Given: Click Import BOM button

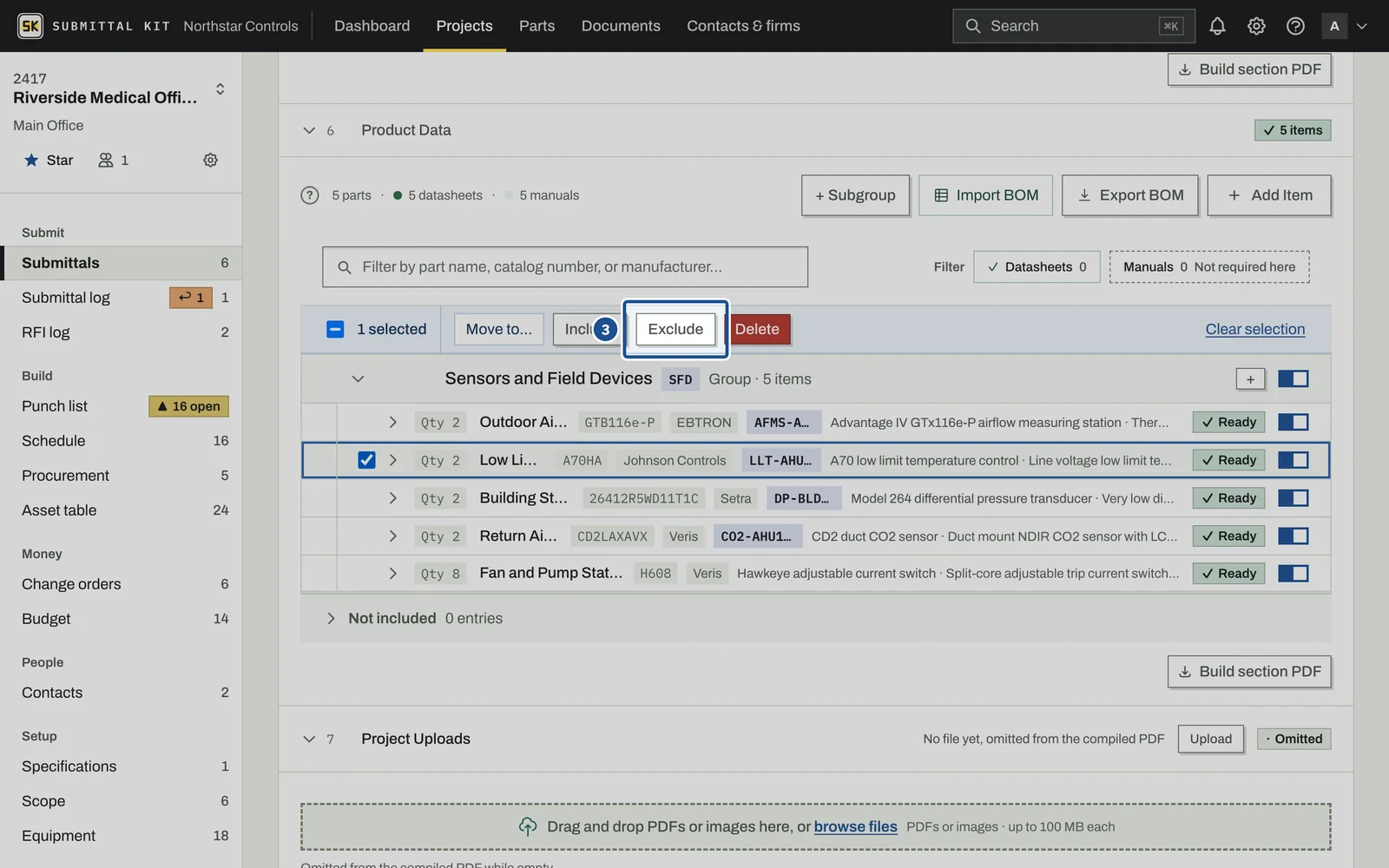Looking at the screenshot, I should point(985,195).
